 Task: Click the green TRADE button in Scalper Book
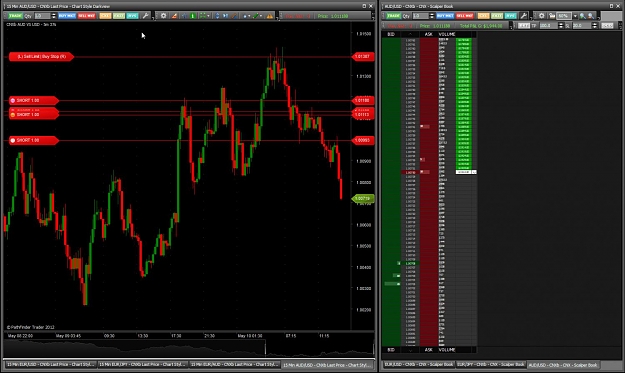(393, 16)
